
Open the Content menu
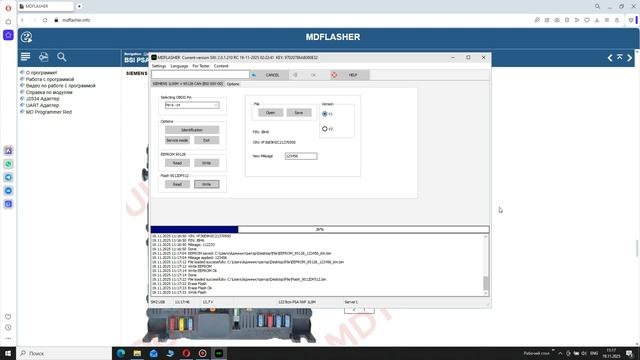(221, 66)
